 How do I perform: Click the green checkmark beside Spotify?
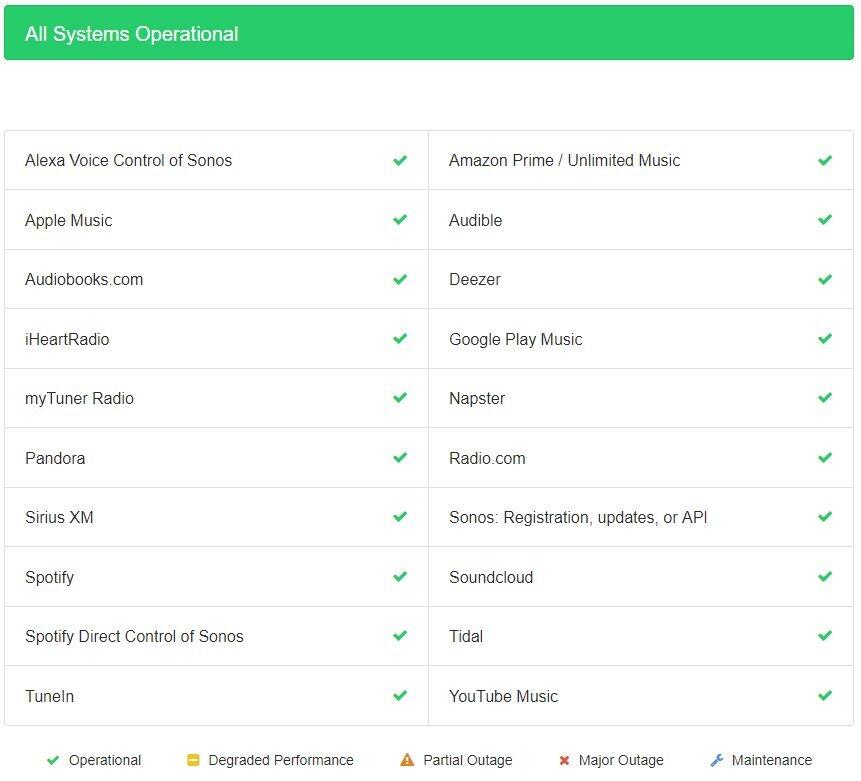400,577
